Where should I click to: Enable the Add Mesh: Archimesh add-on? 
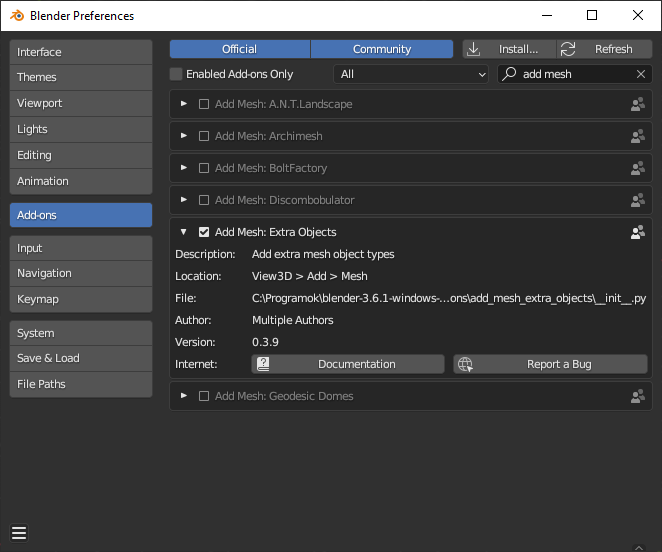click(x=204, y=136)
